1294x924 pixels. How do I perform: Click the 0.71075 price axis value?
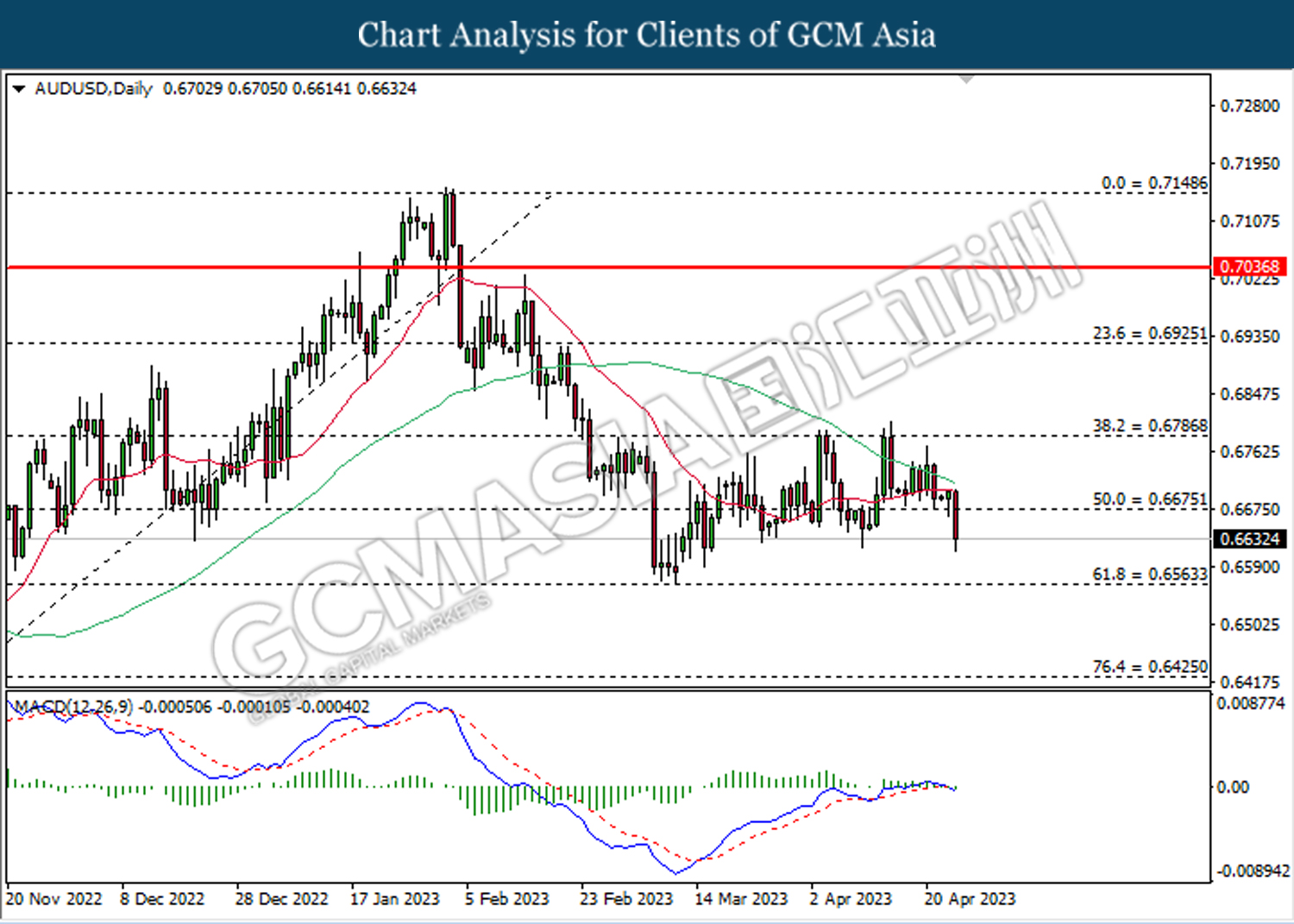pos(1250,221)
